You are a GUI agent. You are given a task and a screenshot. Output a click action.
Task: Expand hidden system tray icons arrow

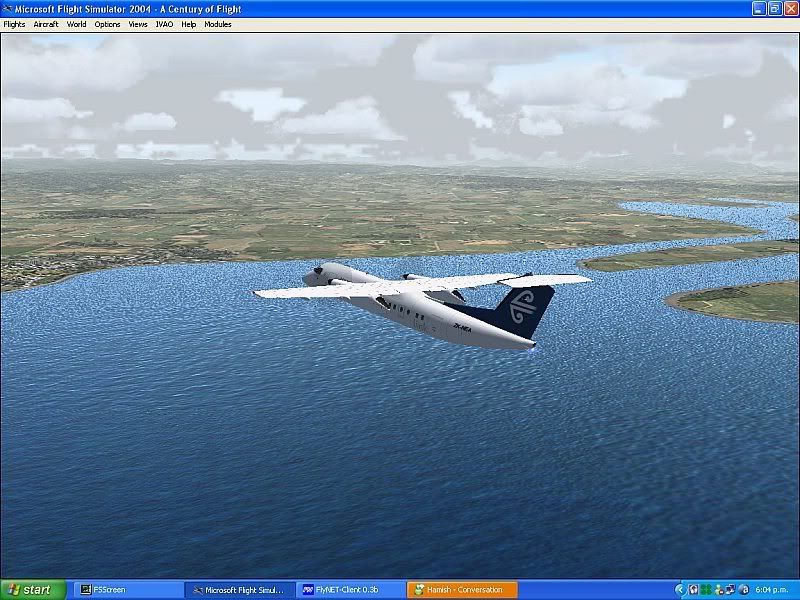(x=680, y=590)
